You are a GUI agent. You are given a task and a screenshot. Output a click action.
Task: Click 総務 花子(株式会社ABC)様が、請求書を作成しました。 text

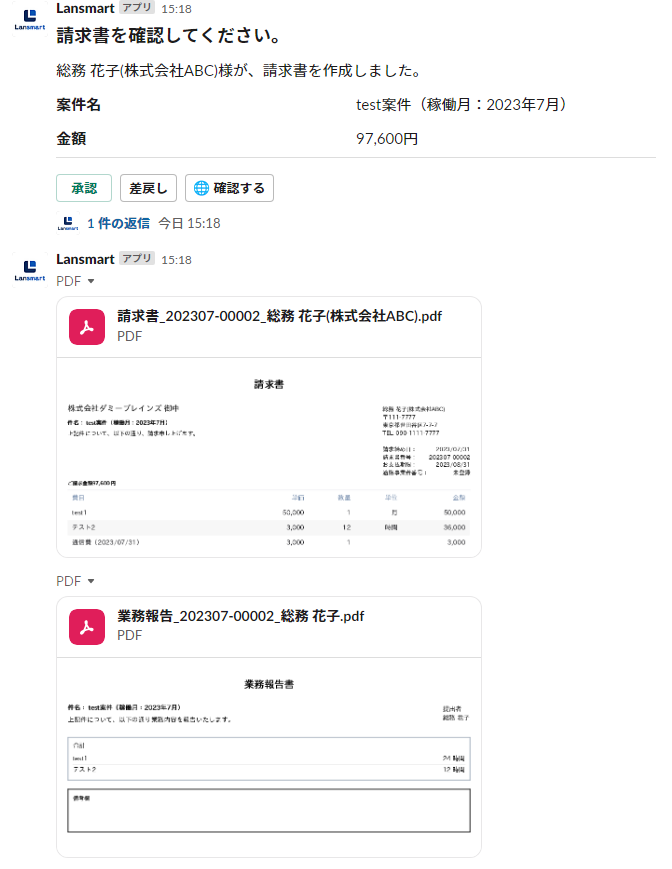click(x=240, y=71)
